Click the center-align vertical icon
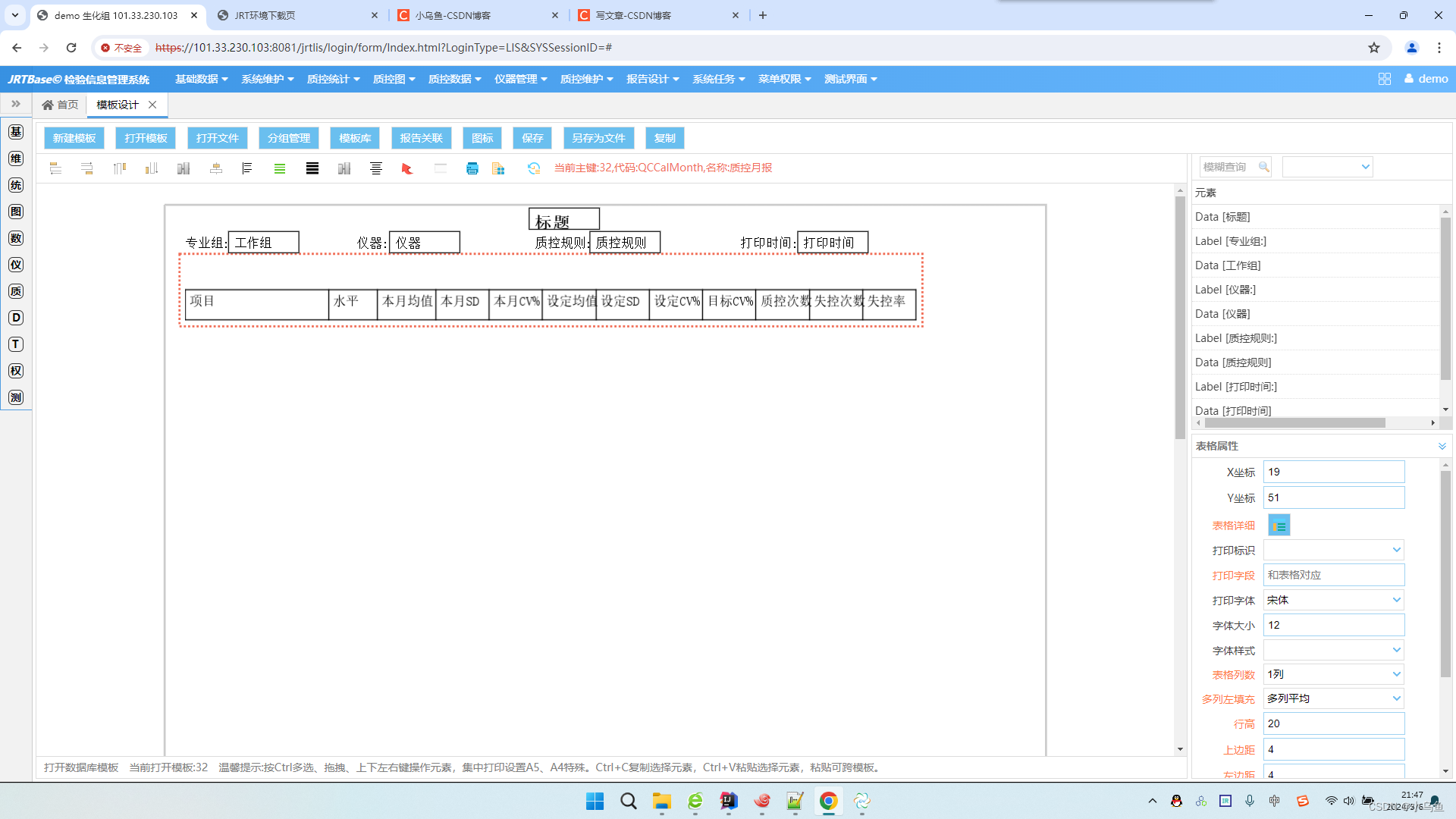 pyautogui.click(x=216, y=168)
